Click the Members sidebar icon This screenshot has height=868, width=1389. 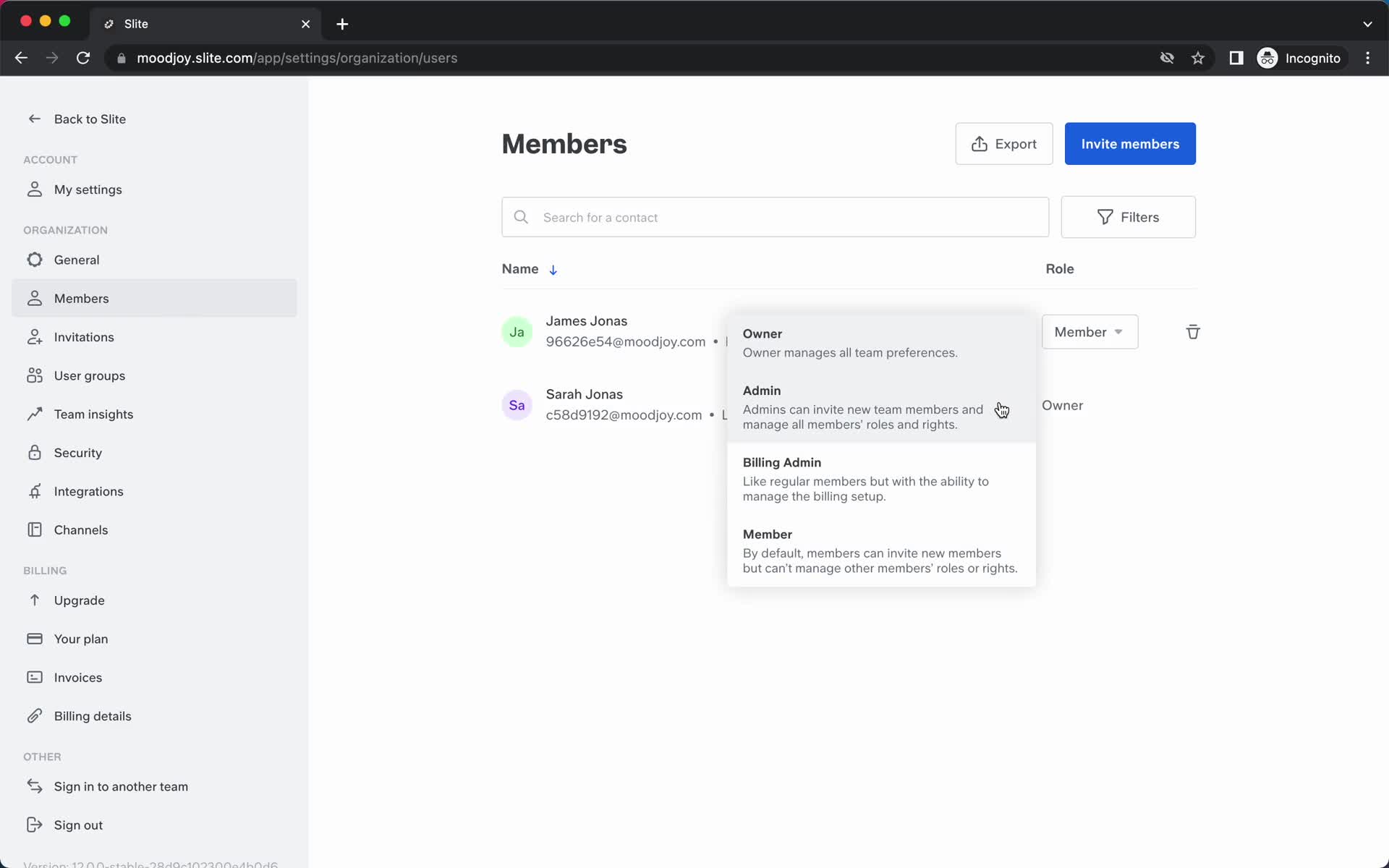click(x=33, y=298)
